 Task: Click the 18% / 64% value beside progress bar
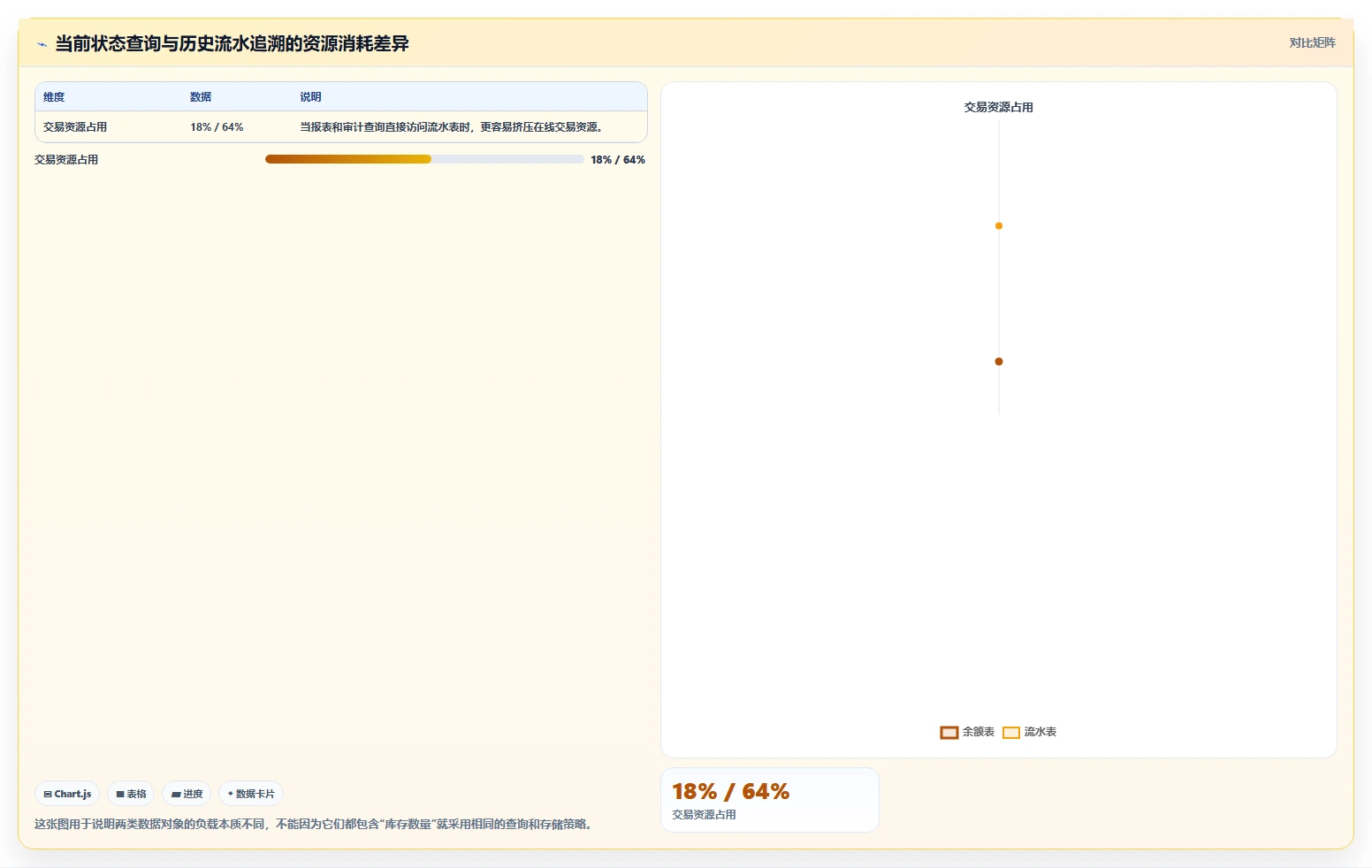(618, 160)
